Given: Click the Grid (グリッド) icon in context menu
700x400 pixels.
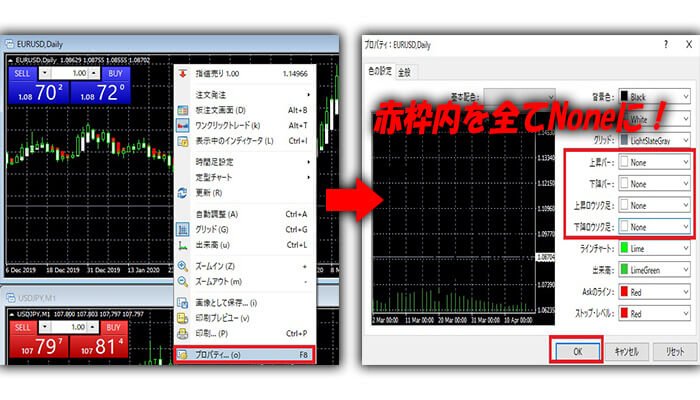Looking at the screenshot, I should pos(183,229).
